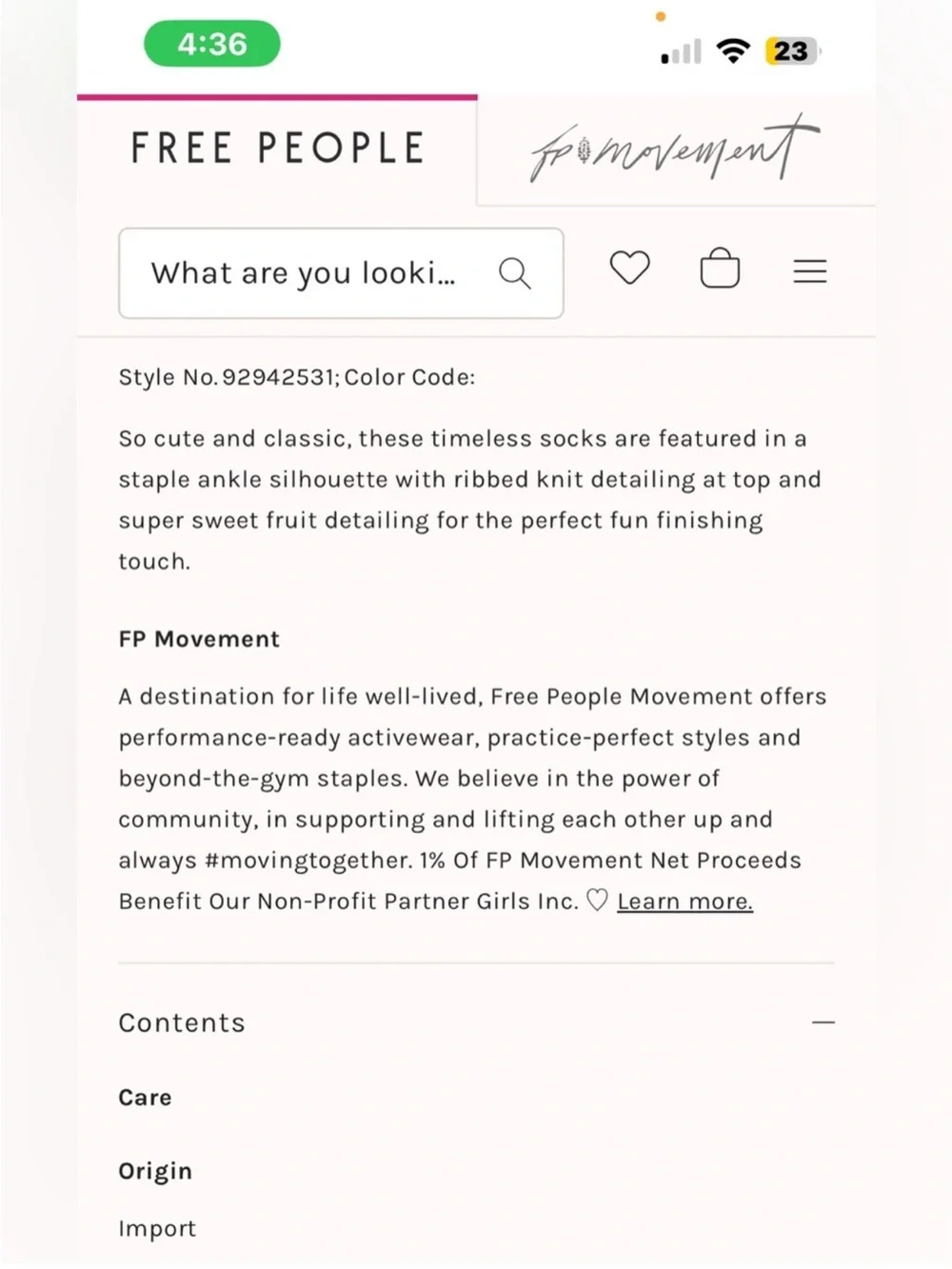This screenshot has height=1269, width=952.
Task: Tap the battery indicator showing 23
Action: [x=792, y=50]
